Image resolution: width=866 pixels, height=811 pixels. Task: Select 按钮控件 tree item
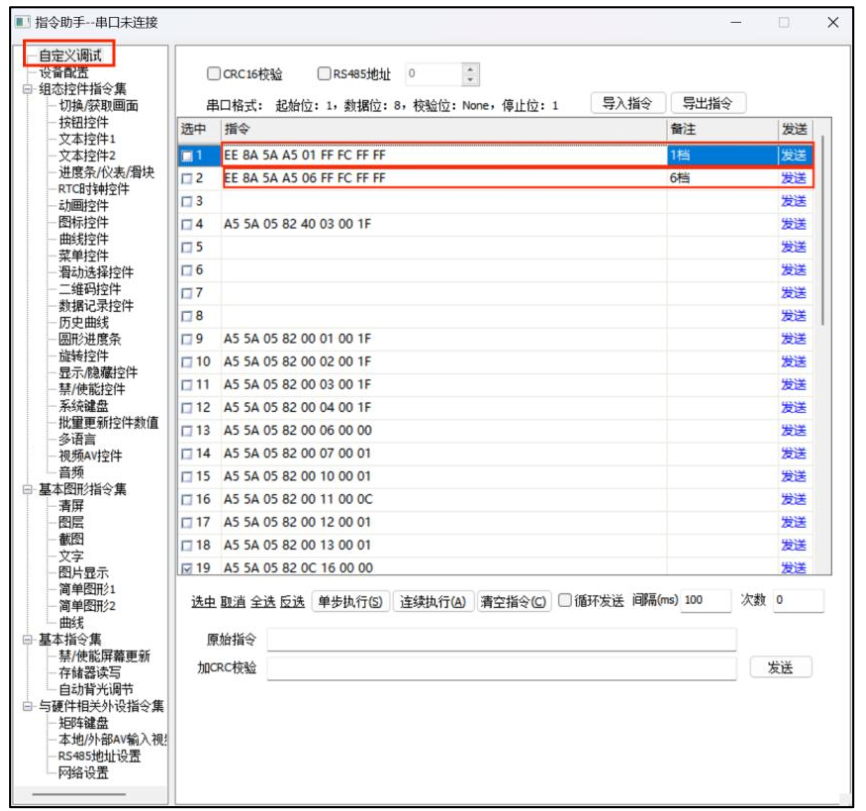pos(83,122)
